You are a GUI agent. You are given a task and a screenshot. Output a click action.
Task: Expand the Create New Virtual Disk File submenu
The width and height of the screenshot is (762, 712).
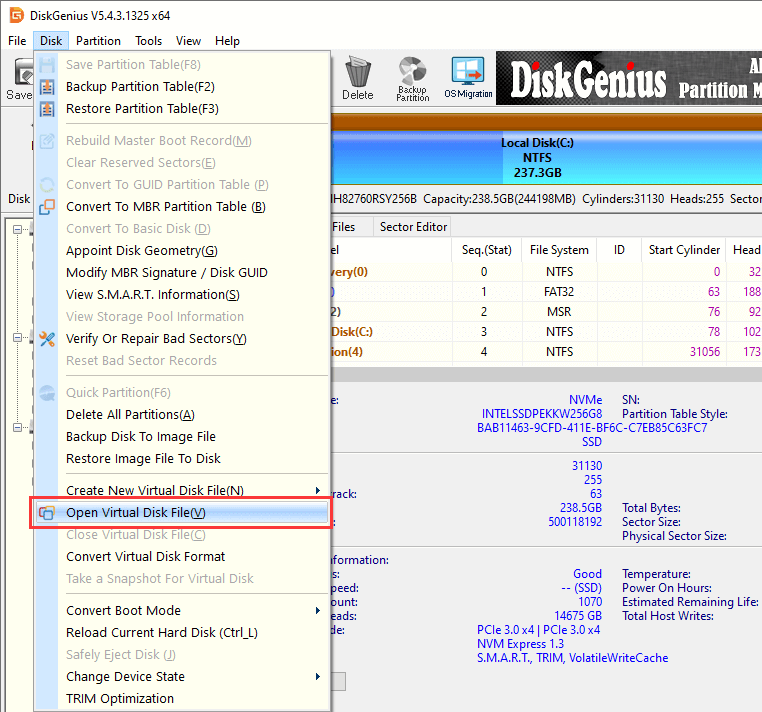coord(318,491)
